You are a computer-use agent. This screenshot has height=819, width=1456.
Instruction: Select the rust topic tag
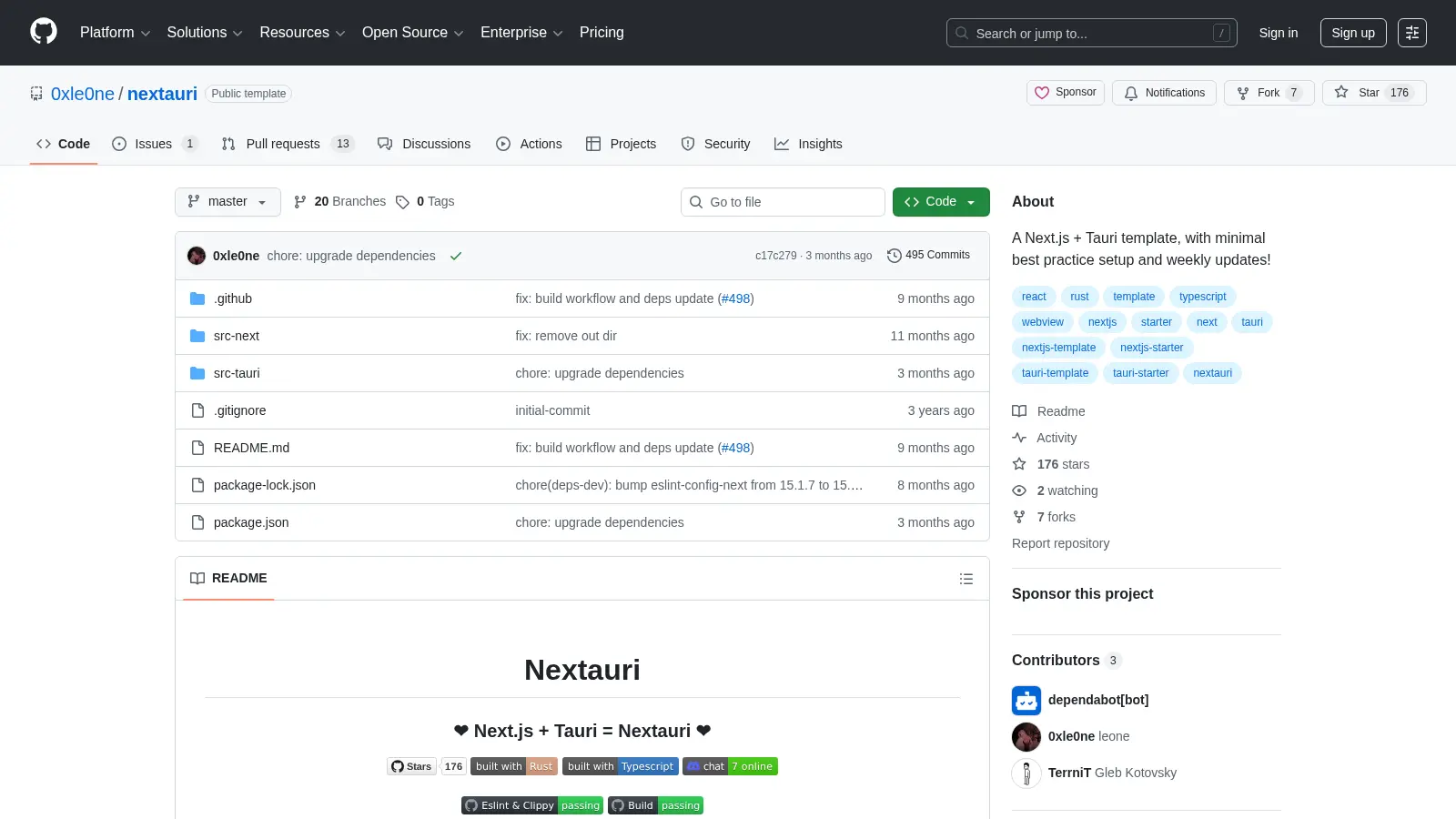tap(1079, 297)
